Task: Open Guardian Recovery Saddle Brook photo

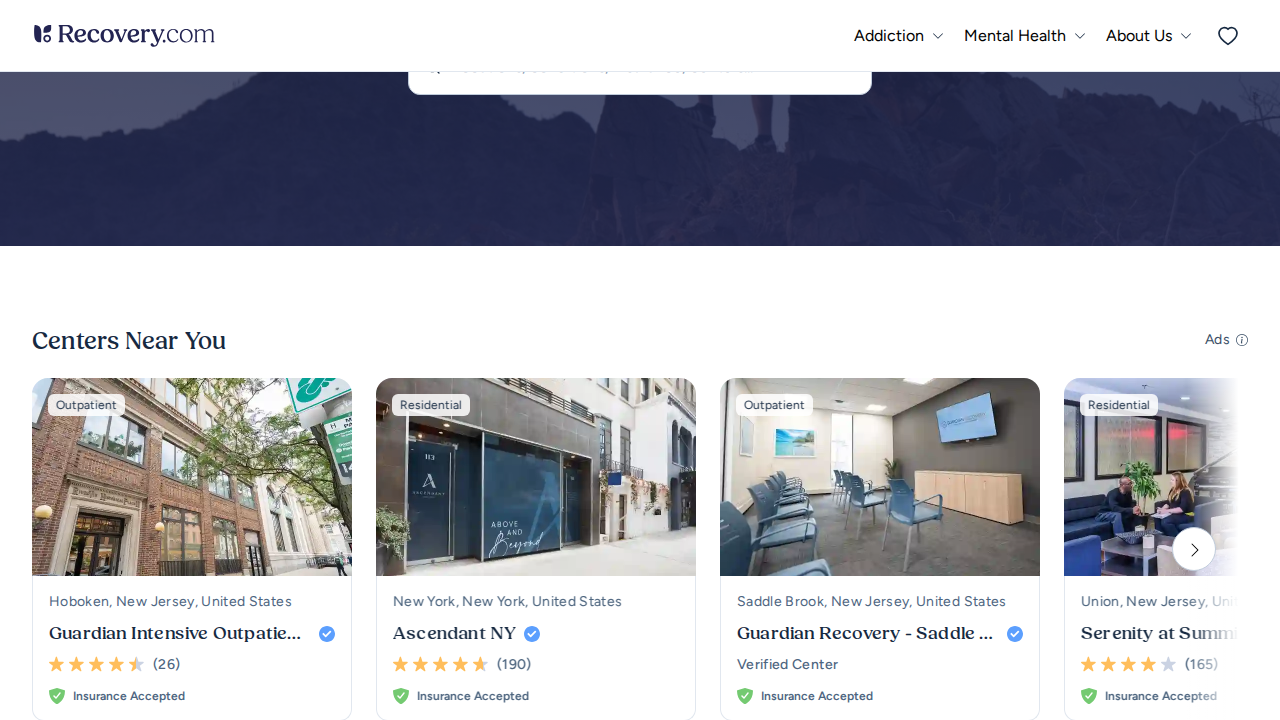Action: [x=880, y=477]
